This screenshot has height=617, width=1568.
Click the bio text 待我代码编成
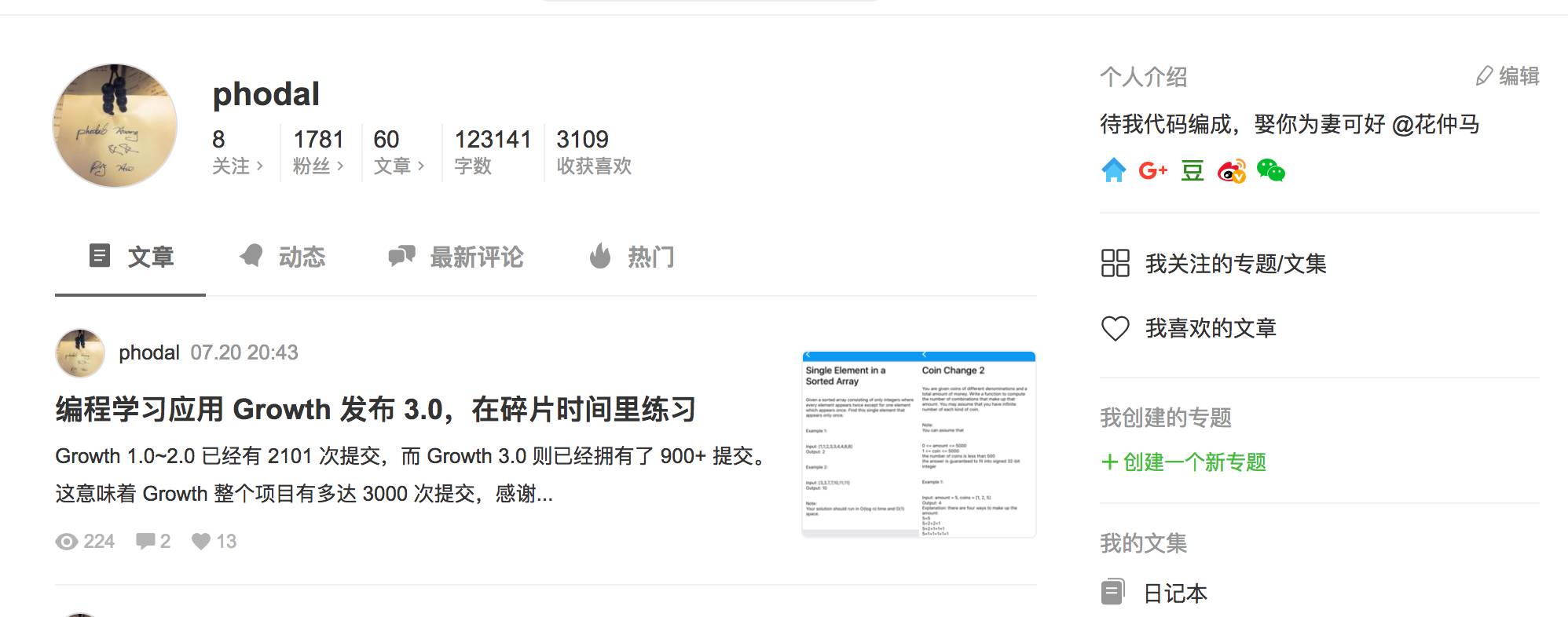point(1290,124)
